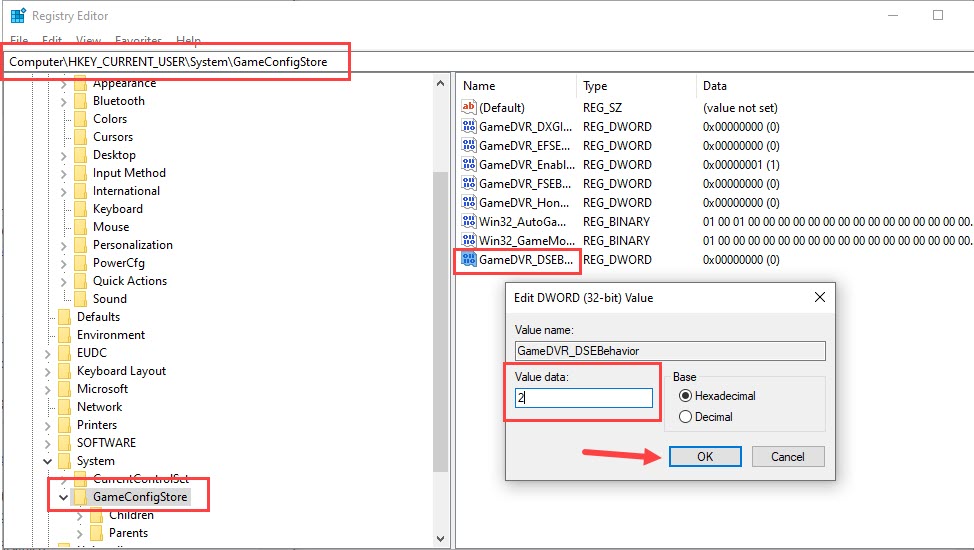The image size is (974, 550).
Task: Click the PowerCfg folder icon
Action: [x=81, y=263]
